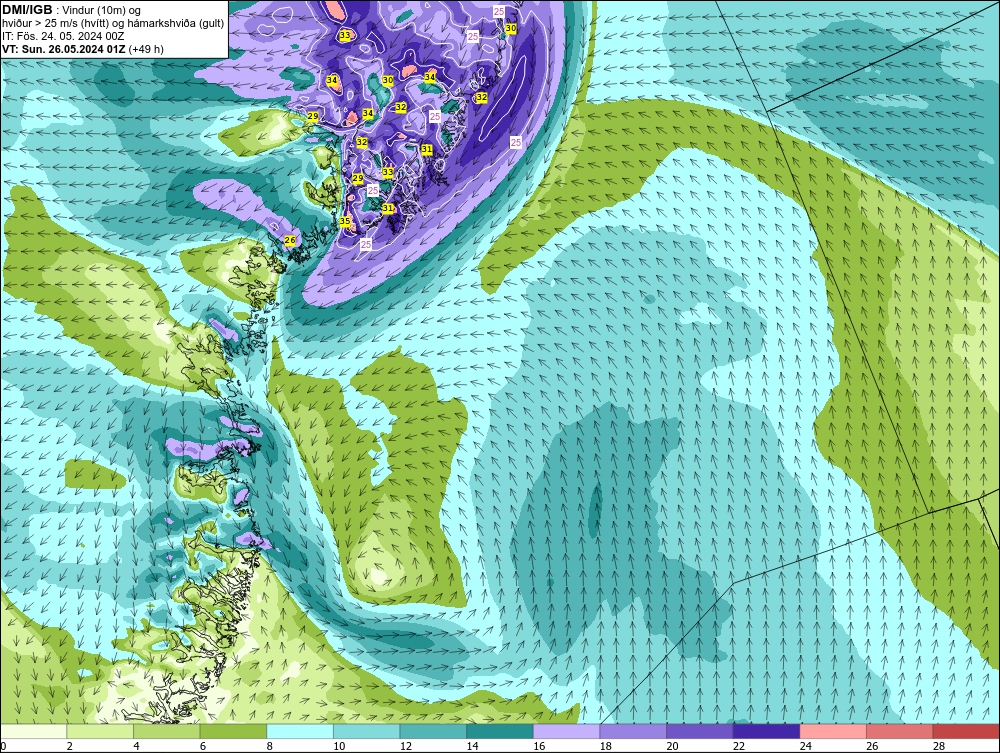Select the 20–22 m/s violet legend swatch
Screen dimensions: 1000x753
(700, 731)
